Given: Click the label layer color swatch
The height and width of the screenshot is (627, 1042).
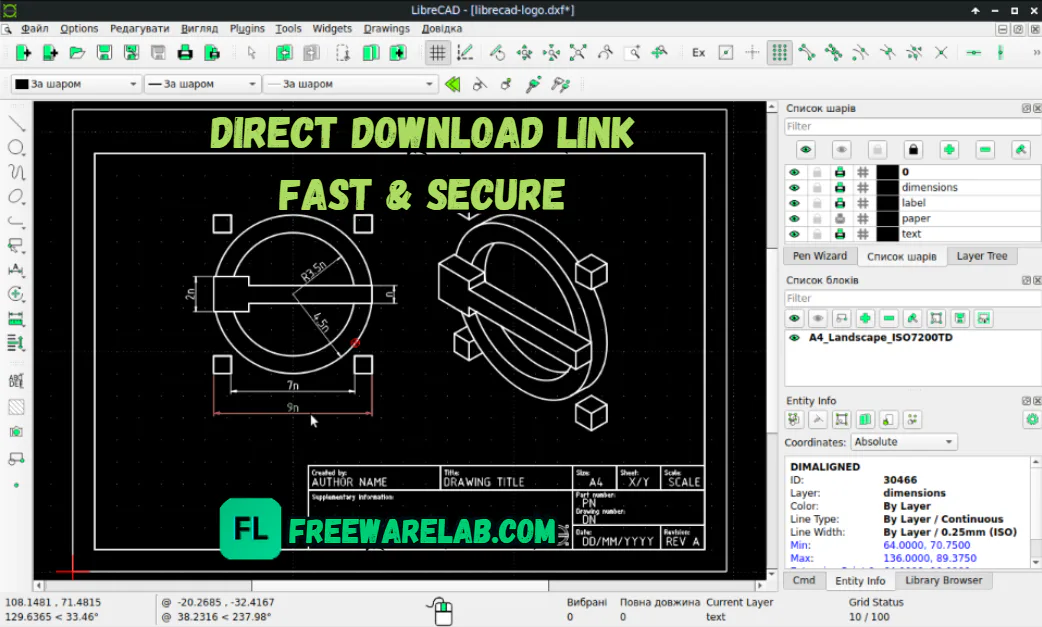Looking at the screenshot, I should click(x=887, y=203).
